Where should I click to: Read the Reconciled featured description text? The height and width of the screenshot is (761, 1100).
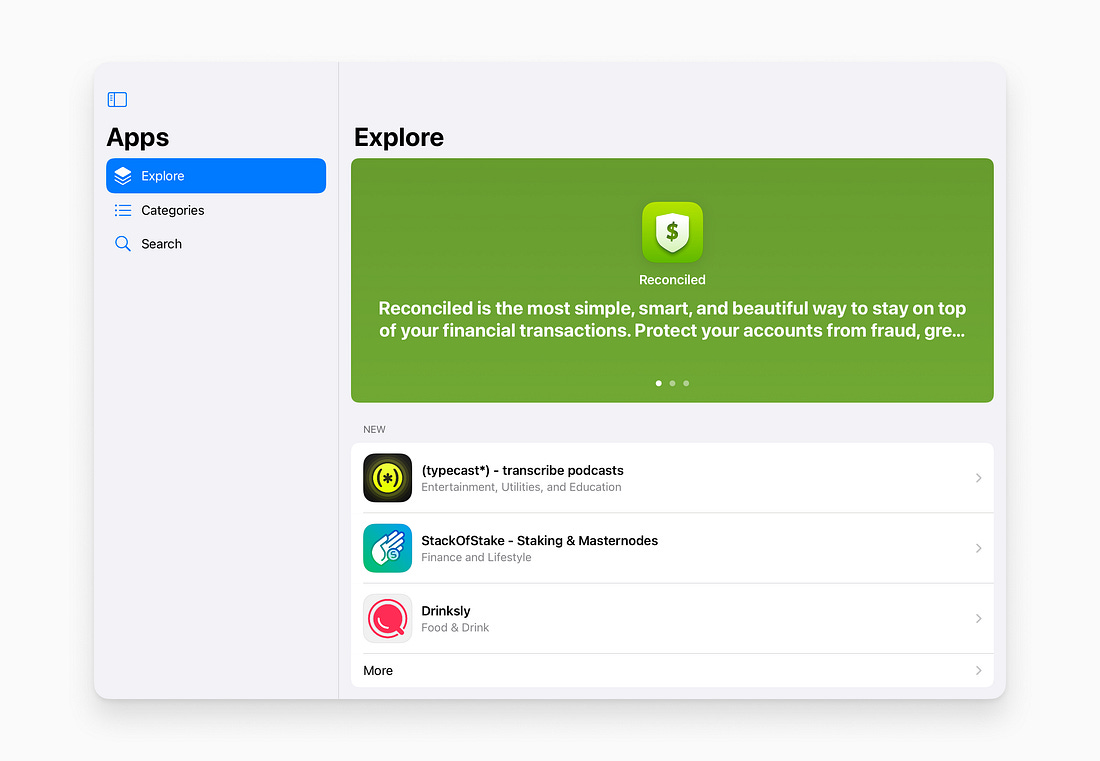click(x=672, y=319)
